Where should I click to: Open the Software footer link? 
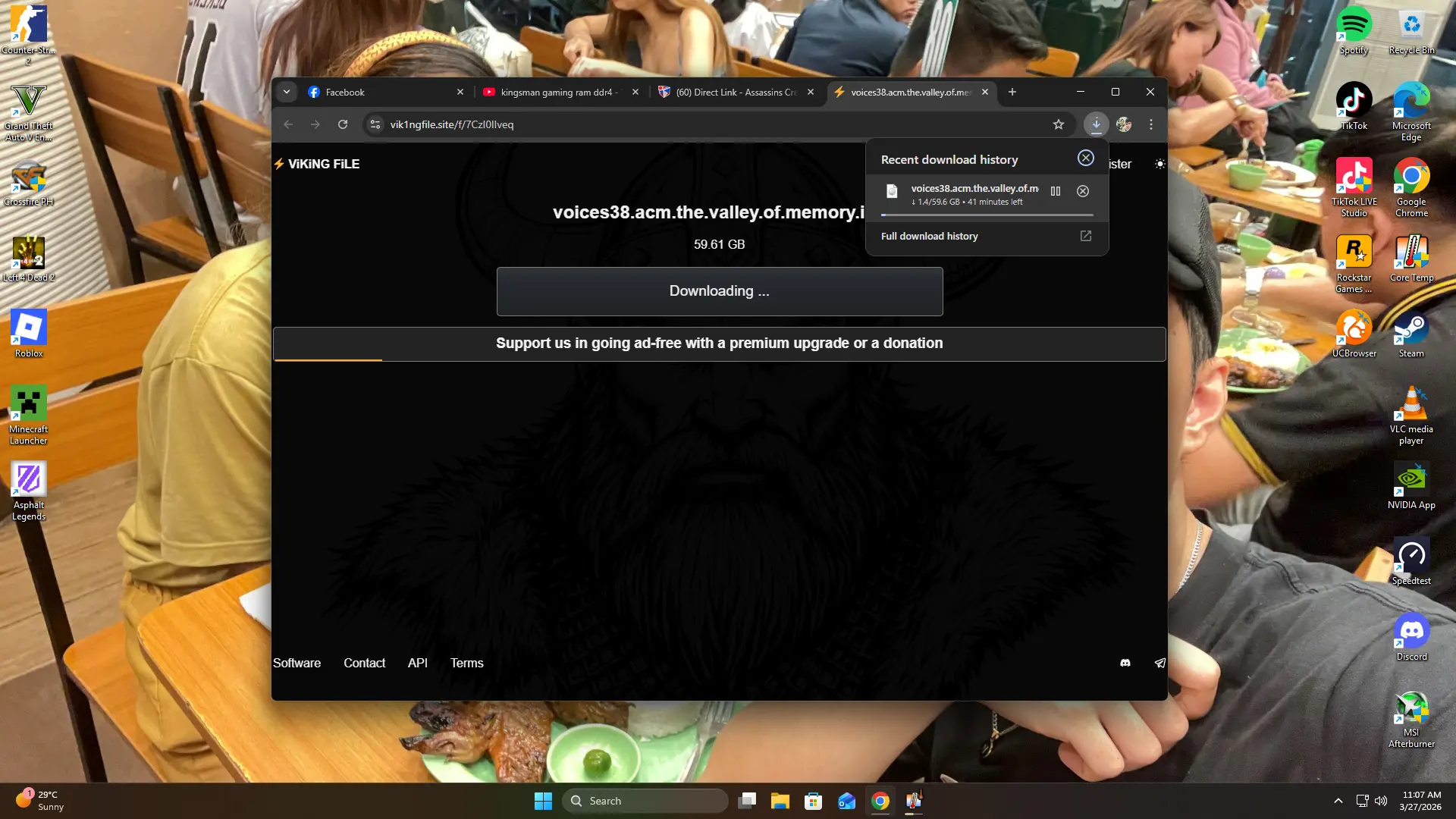[297, 663]
